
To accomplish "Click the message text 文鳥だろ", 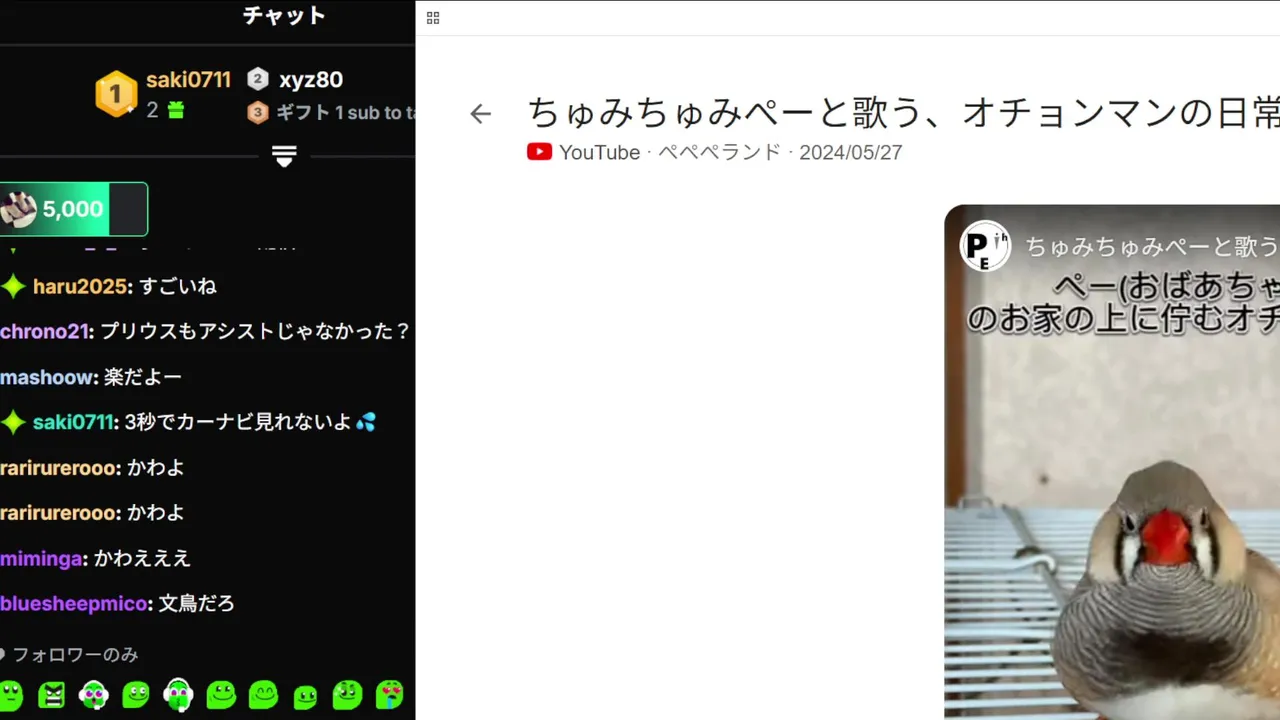I will (196, 604).
